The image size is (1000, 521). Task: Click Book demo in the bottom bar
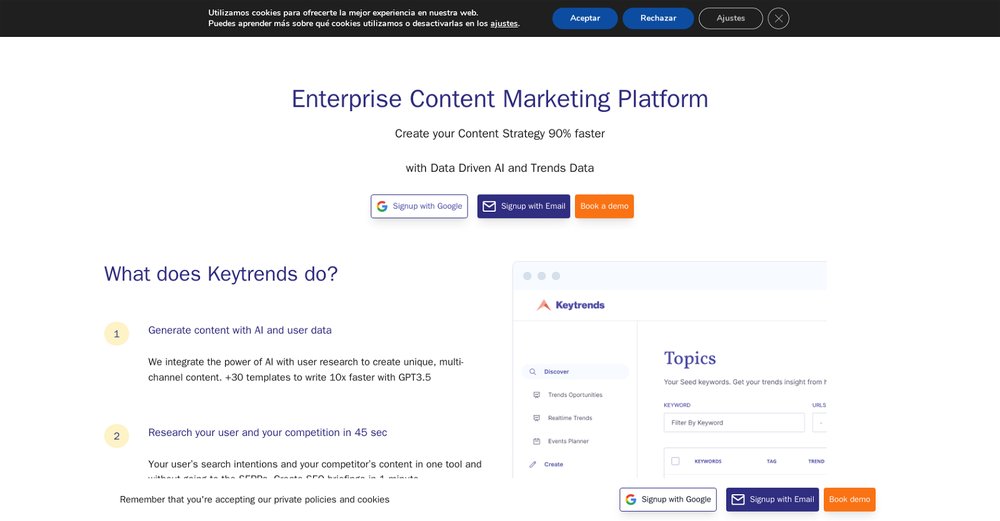849,499
